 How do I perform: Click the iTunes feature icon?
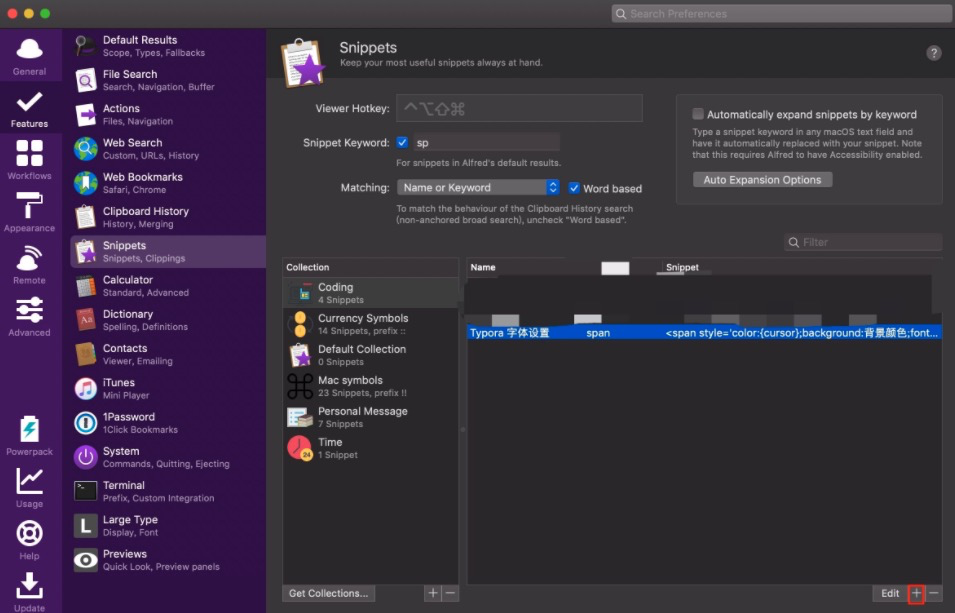coord(85,388)
